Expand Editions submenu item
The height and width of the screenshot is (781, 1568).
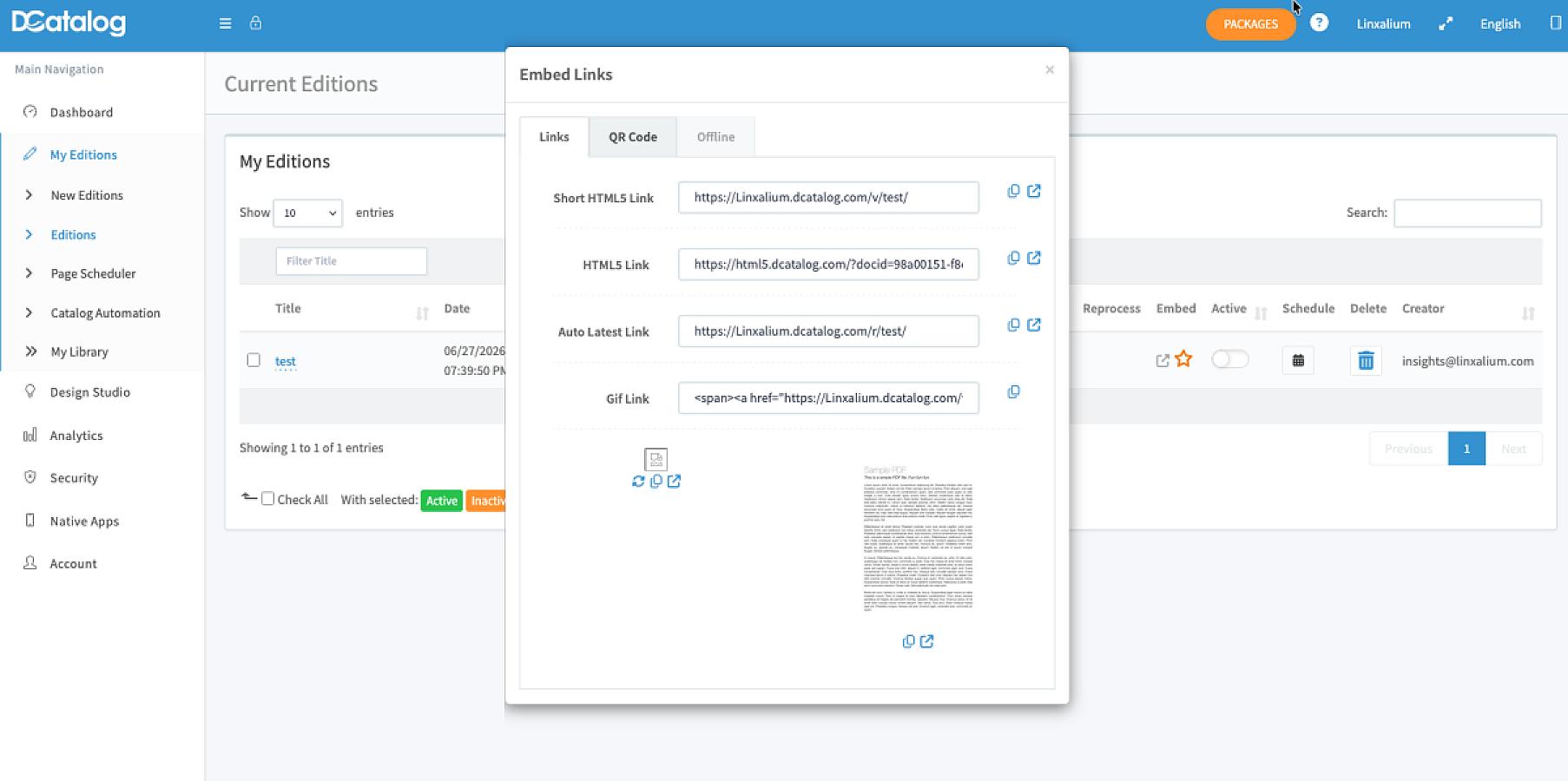tap(73, 235)
